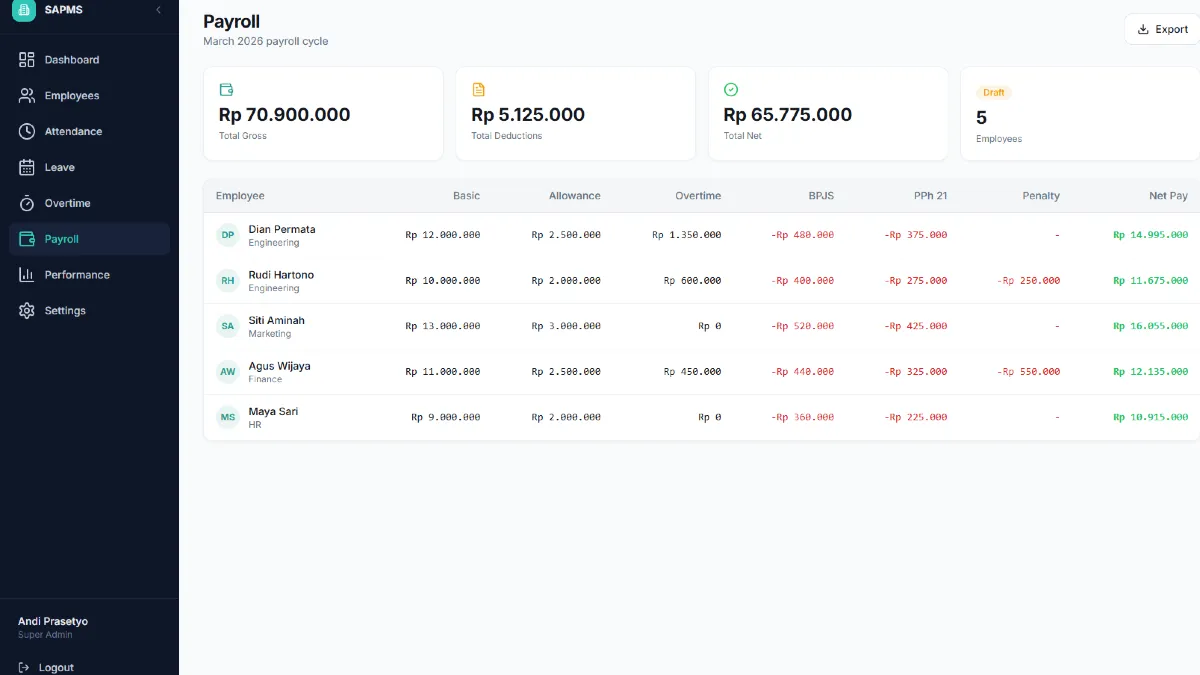Click the DP avatar for Dian Permata
This screenshot has width=1200, height=675.
228,235
